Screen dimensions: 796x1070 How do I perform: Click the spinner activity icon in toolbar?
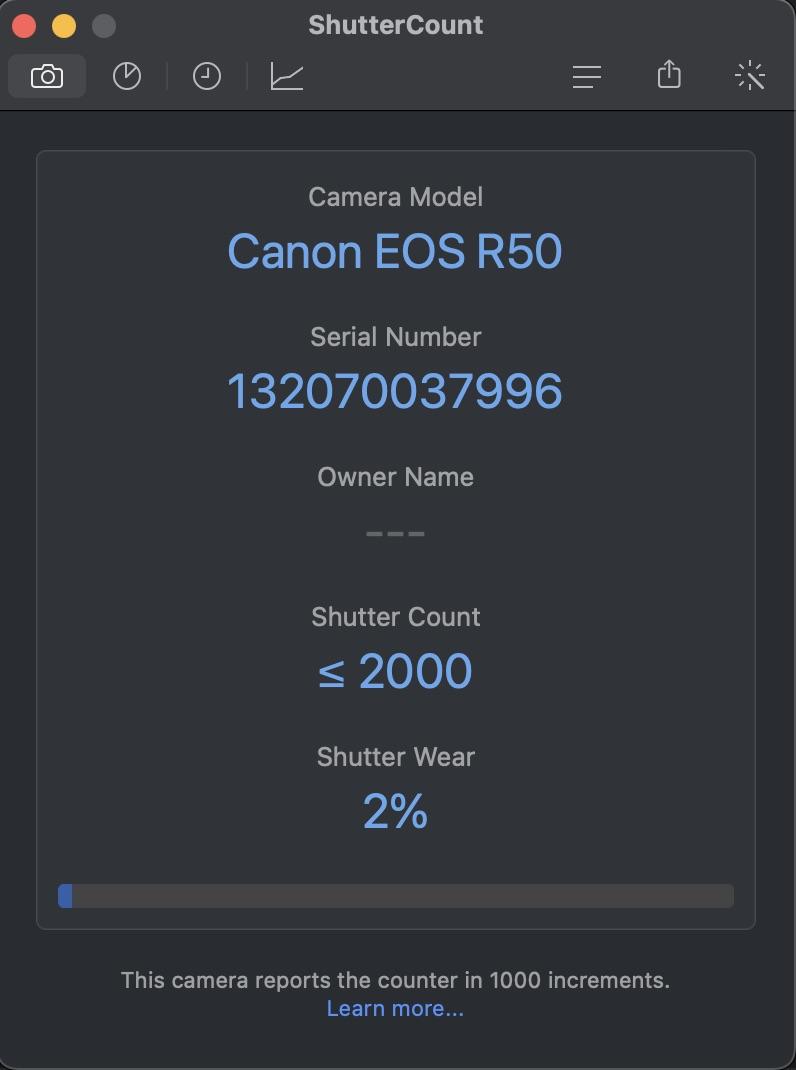tap(749, 76)
